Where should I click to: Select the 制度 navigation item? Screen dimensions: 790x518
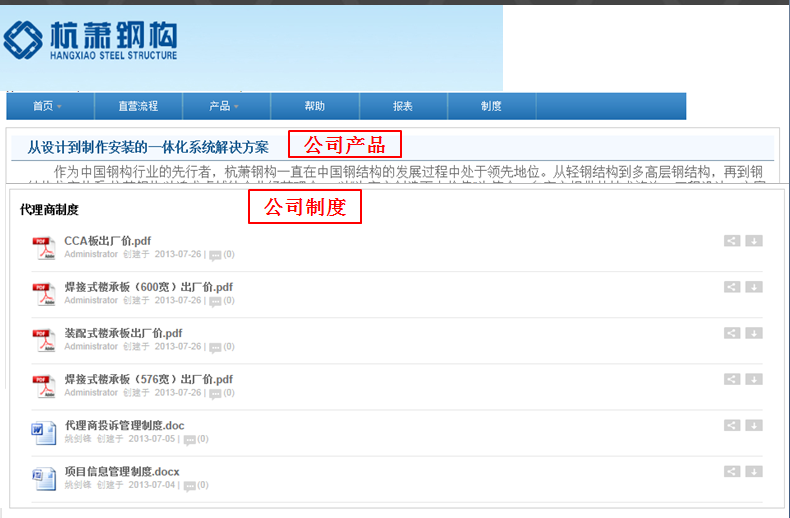[x=491, y=106]
